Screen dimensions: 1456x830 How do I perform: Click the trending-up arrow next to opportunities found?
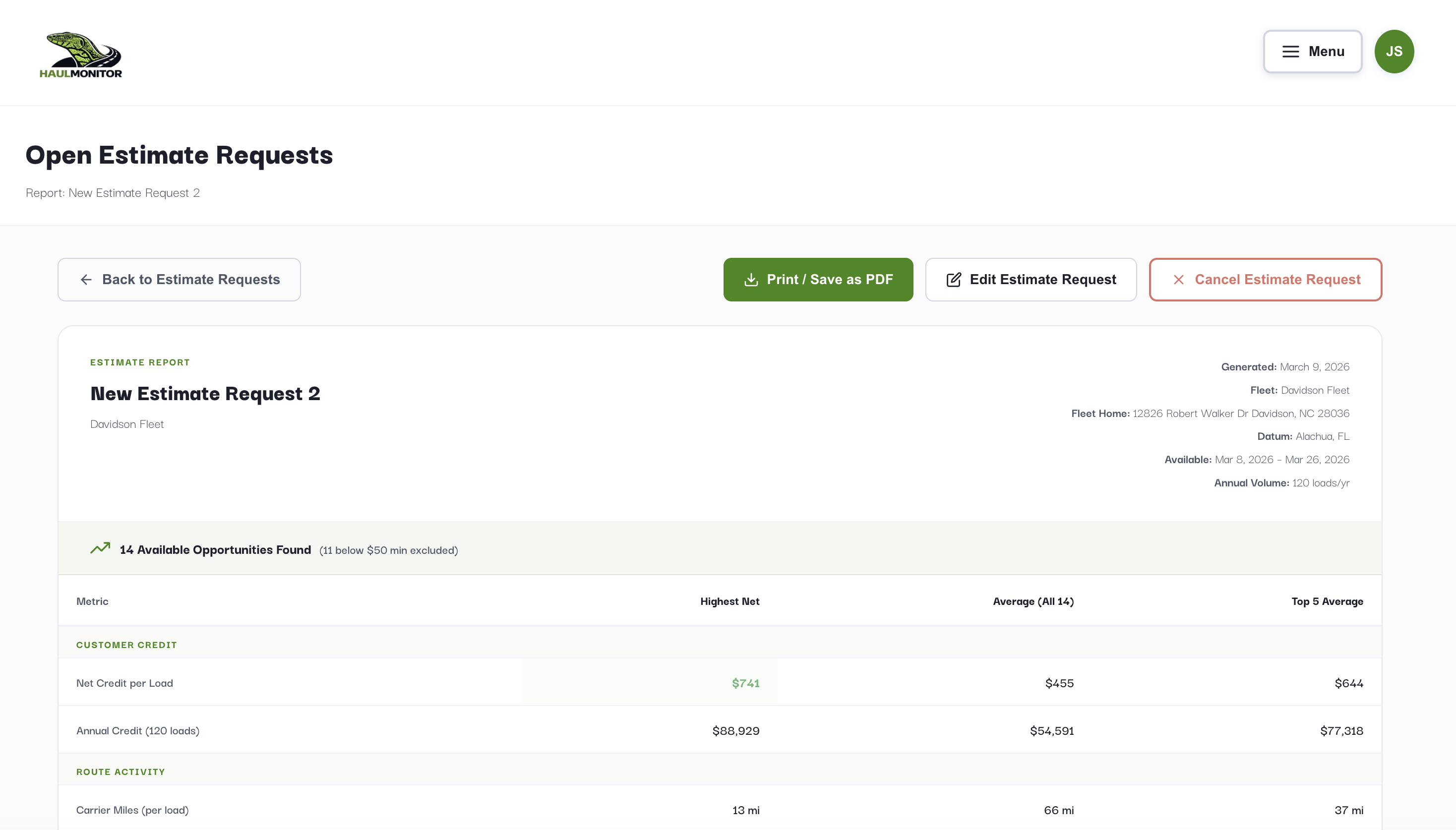[100, 548]
